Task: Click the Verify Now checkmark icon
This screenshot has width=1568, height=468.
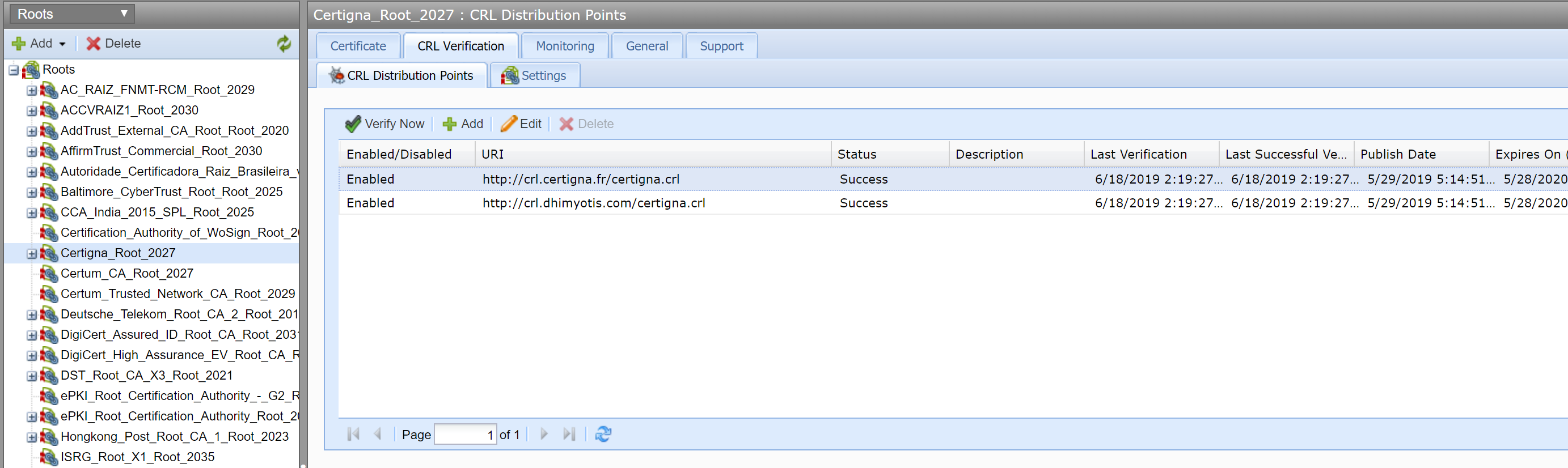Action: point(352,124)
